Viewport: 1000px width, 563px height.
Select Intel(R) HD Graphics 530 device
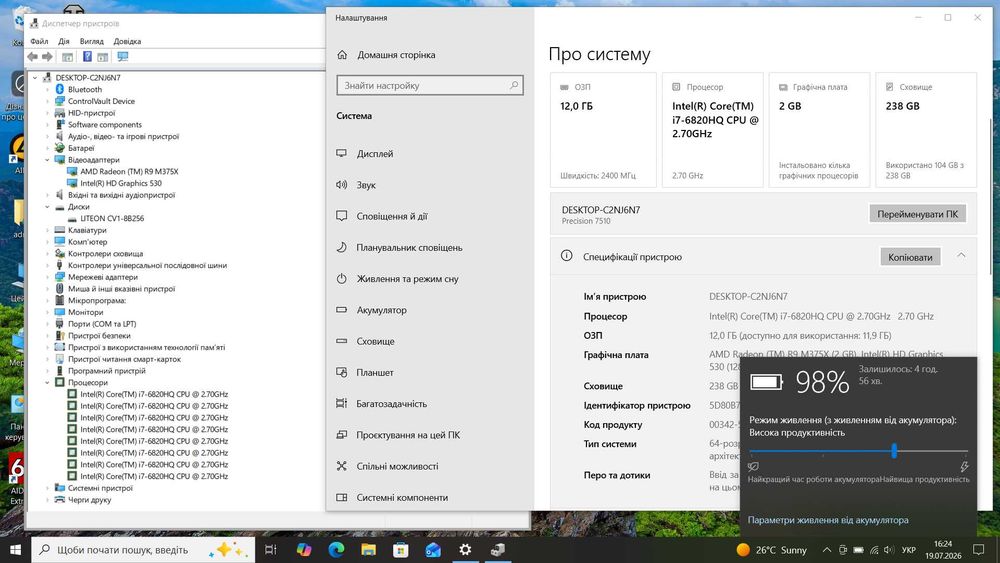pyautogui.click(x=121, y=184)
